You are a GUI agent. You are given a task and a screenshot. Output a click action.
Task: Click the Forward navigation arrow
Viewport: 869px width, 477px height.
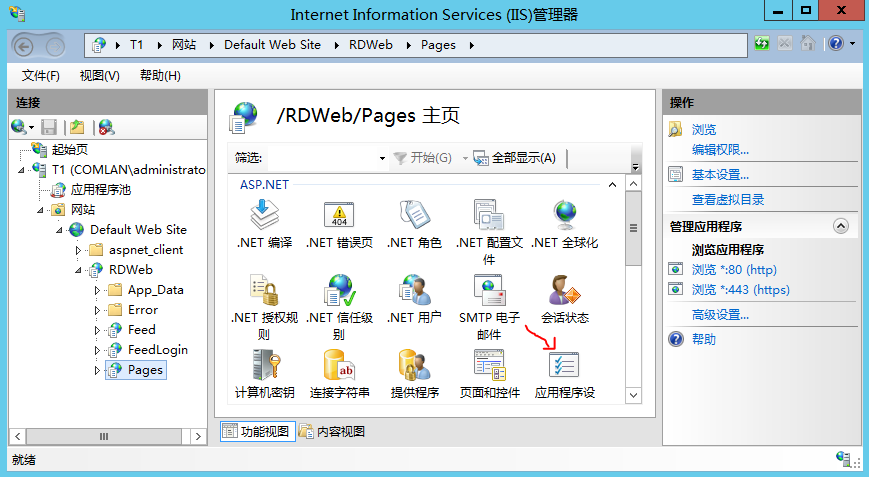tap(55, 47)
